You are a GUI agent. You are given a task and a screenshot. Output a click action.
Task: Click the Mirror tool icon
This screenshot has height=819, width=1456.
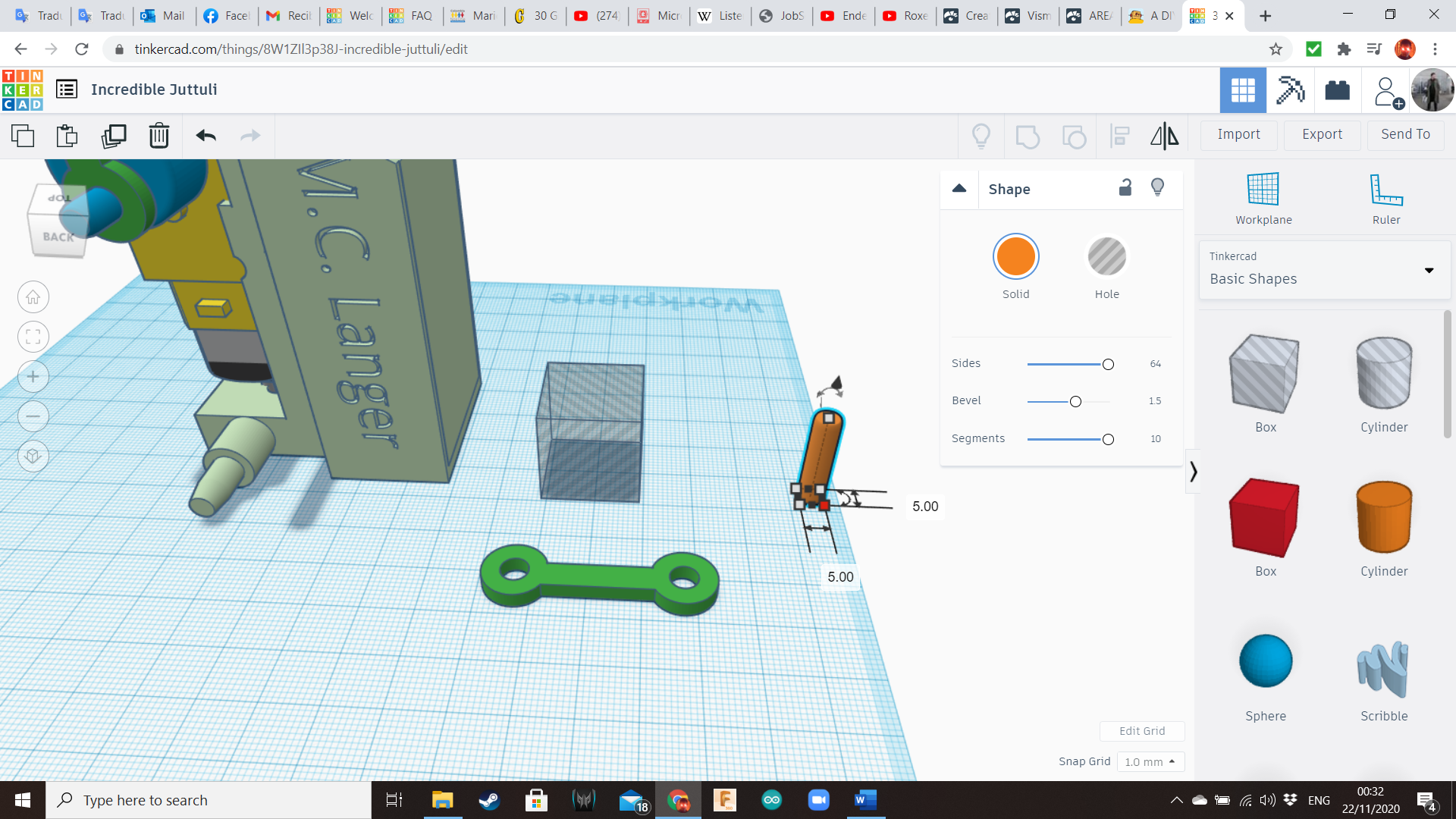1164,136
